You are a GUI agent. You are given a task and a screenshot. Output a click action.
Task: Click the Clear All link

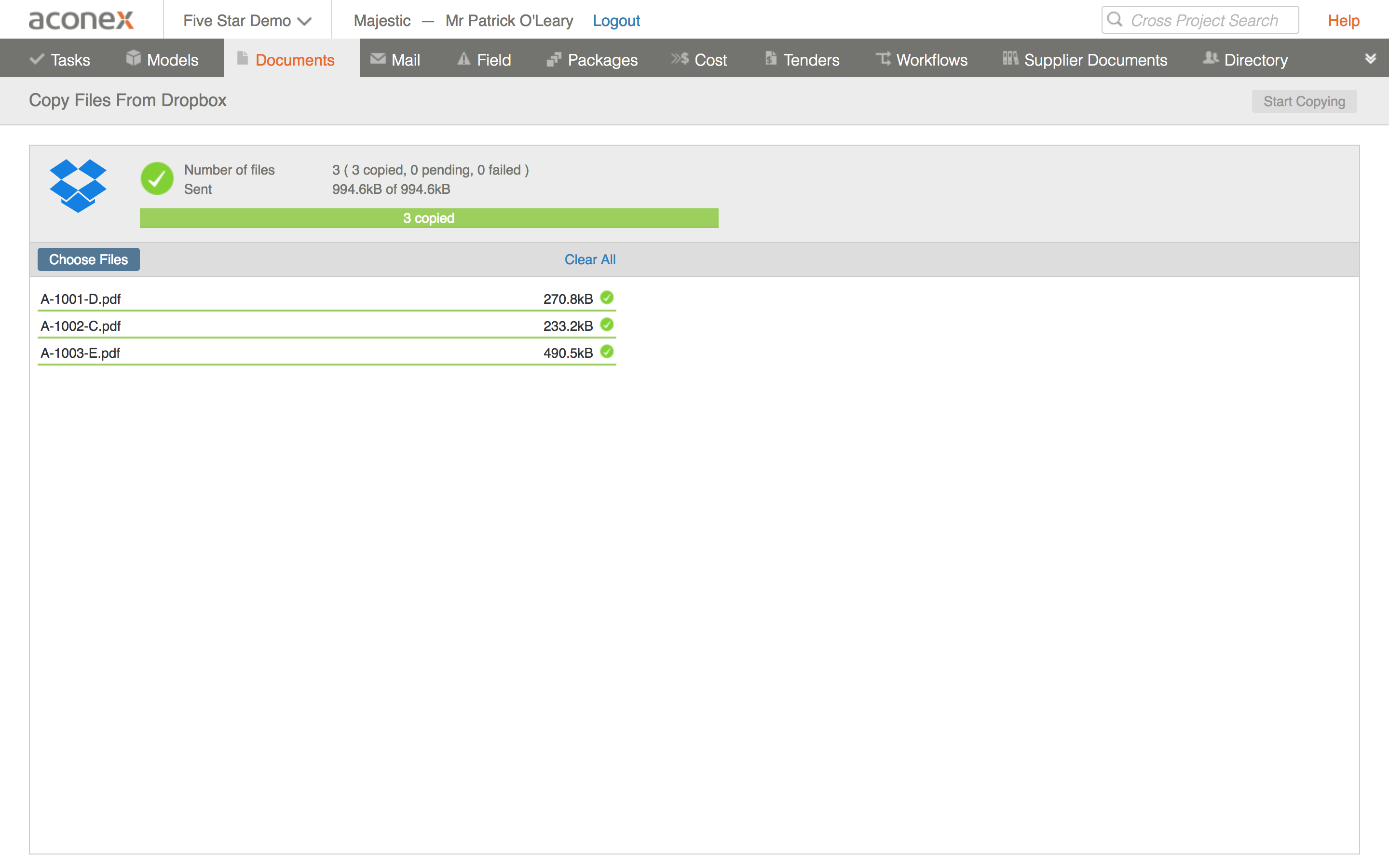pyautogui.click(x=589, y=259)
